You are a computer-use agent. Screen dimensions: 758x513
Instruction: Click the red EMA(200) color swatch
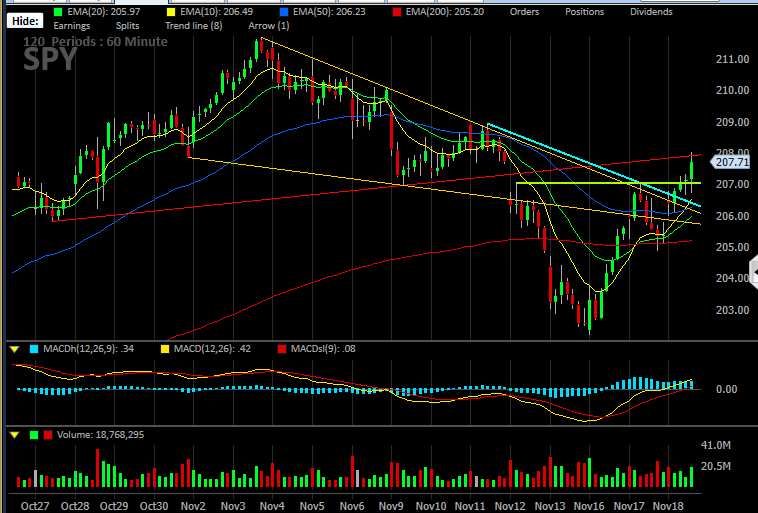pos(397,12)
